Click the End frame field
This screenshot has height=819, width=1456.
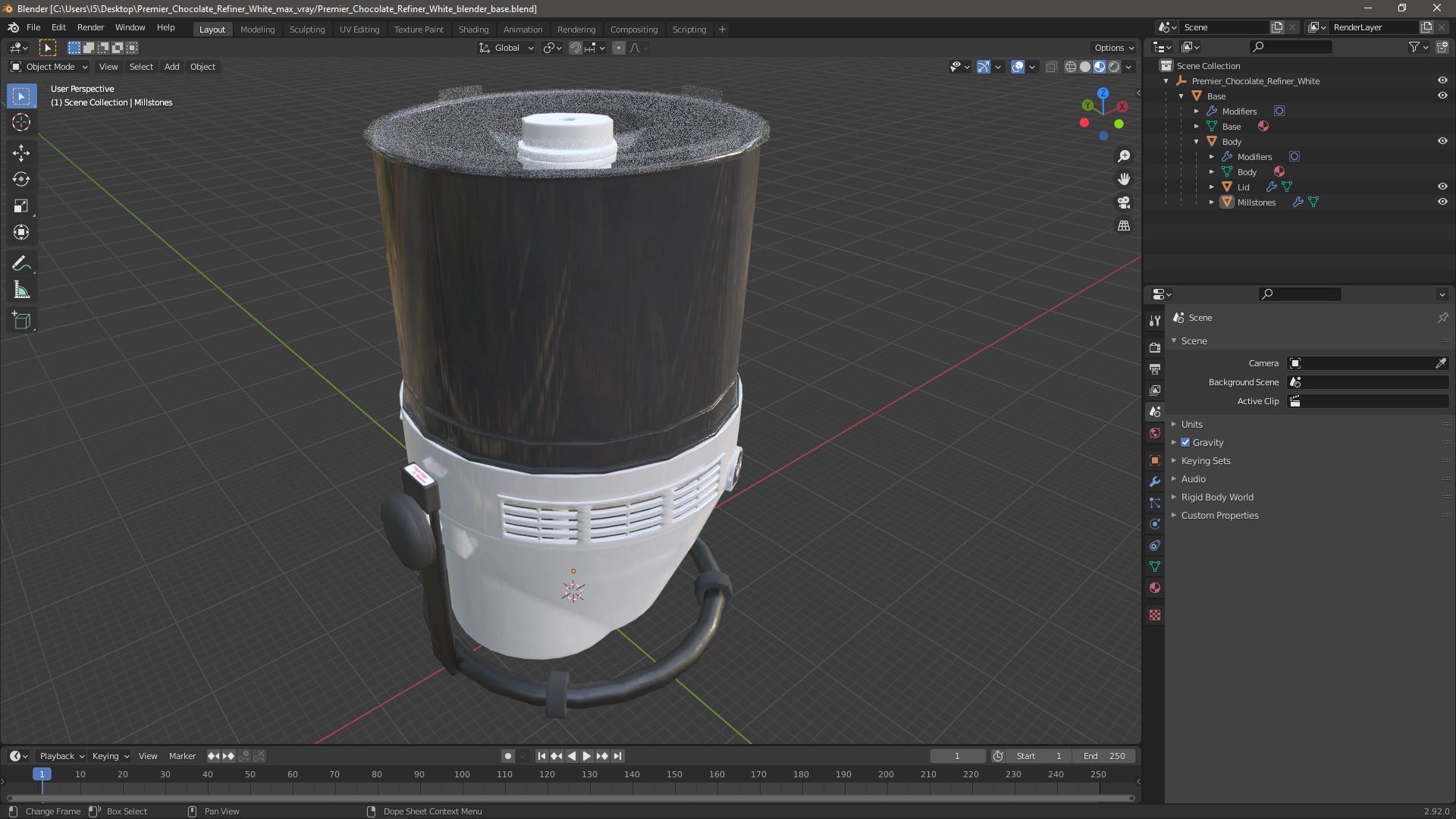tap(1104, 756)
